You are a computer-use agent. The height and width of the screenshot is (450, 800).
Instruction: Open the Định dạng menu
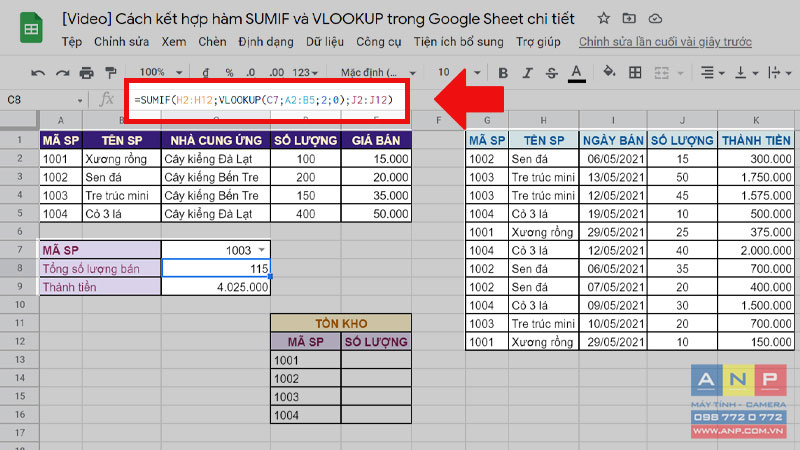tap(266, 42)
